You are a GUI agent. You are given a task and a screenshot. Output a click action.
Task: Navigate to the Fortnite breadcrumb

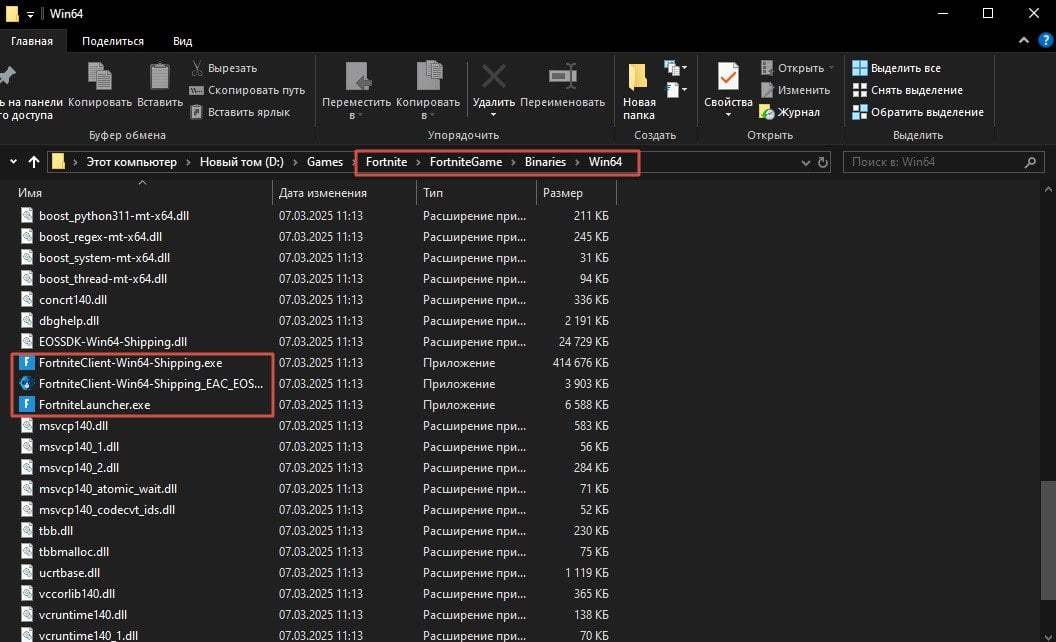(387, 162)
